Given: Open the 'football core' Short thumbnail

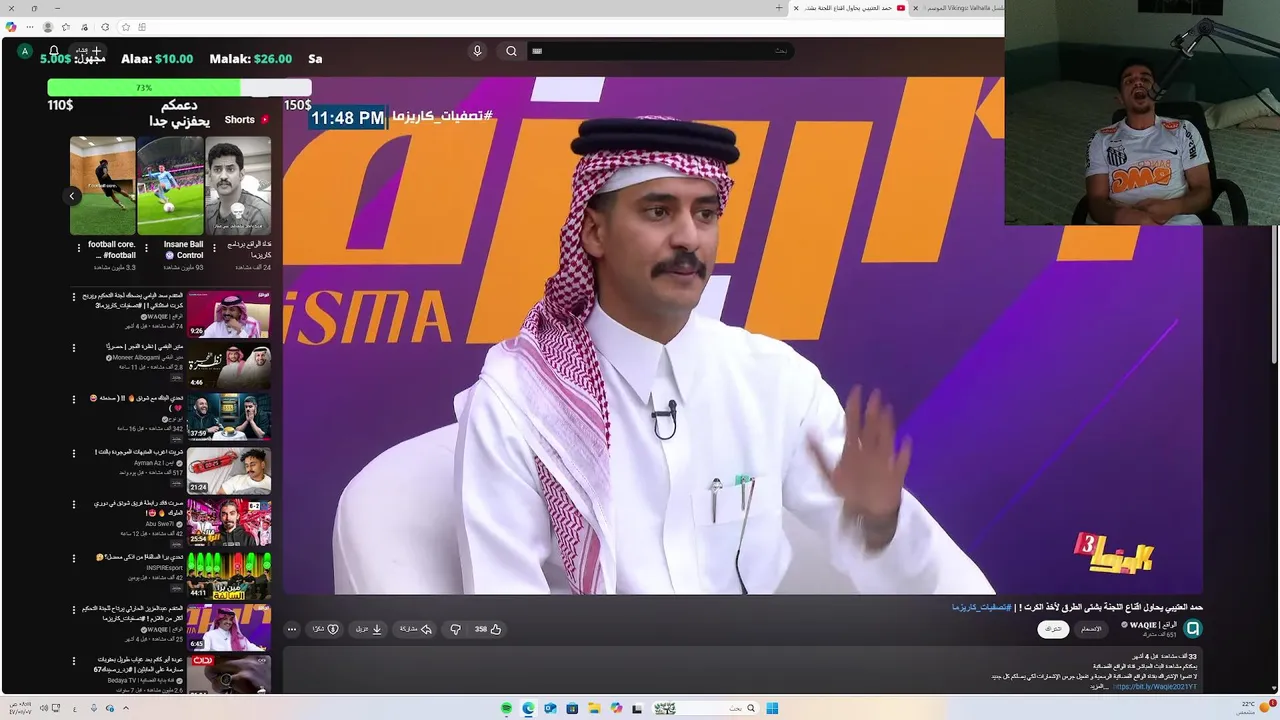Looking at the screenshot, I should [x=102, y=186].
